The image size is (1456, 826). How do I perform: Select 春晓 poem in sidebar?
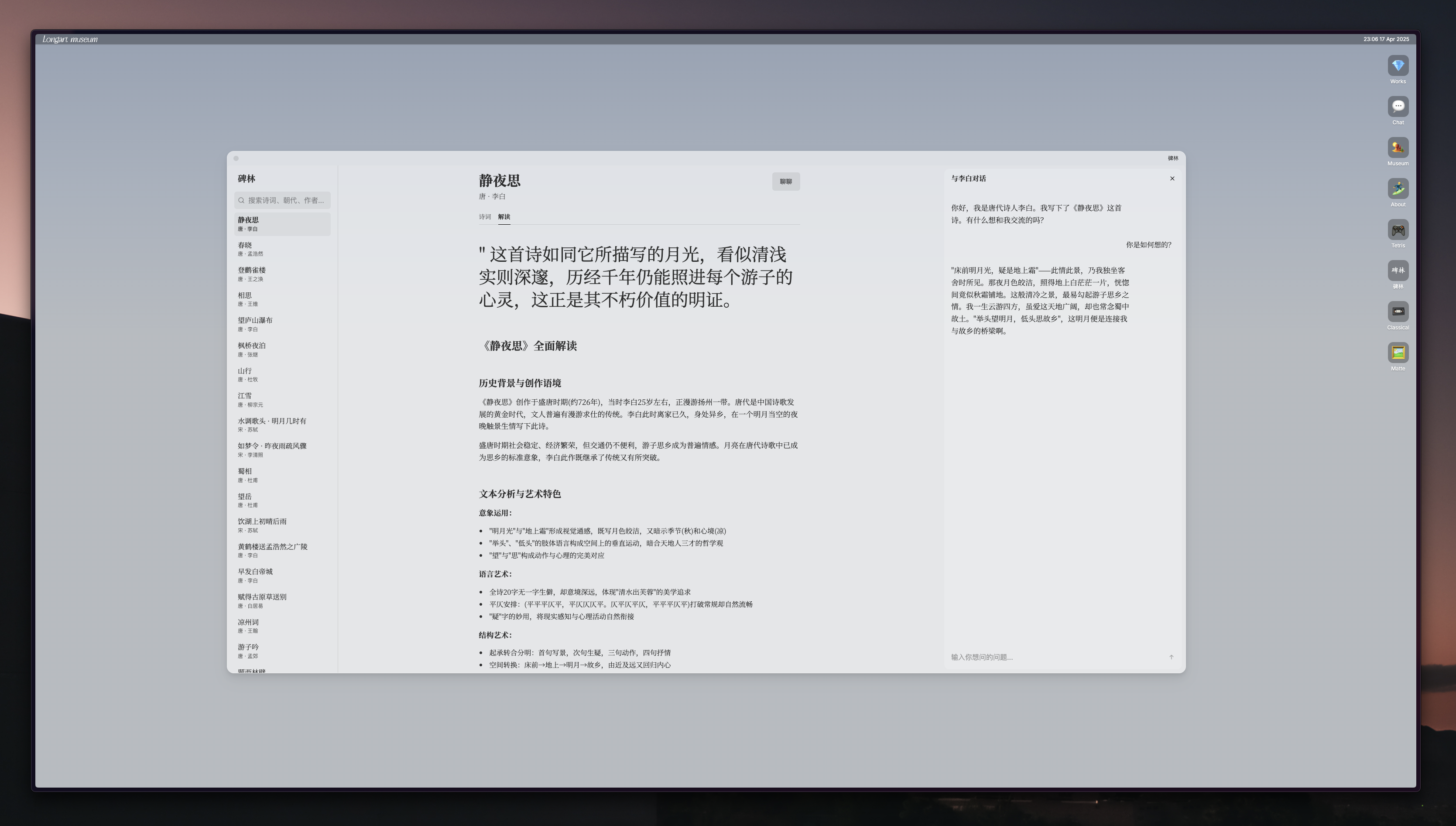tap(282, 249)
